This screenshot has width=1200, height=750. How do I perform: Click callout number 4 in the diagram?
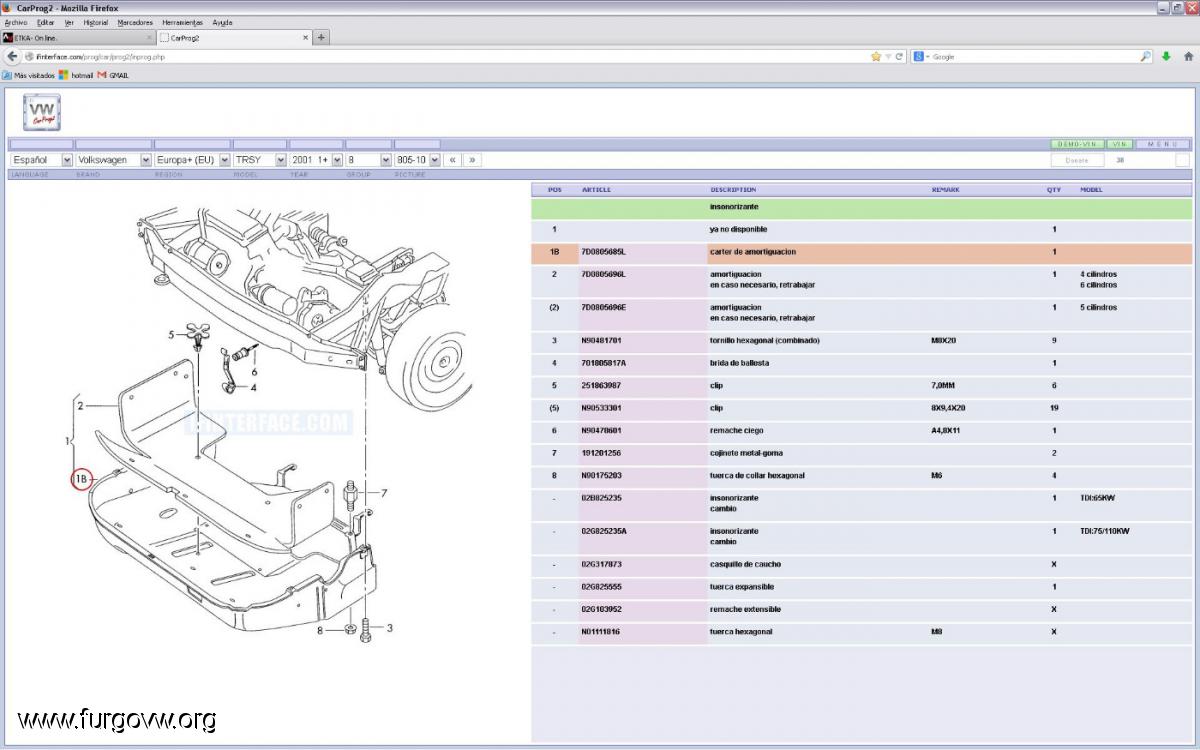253,387
